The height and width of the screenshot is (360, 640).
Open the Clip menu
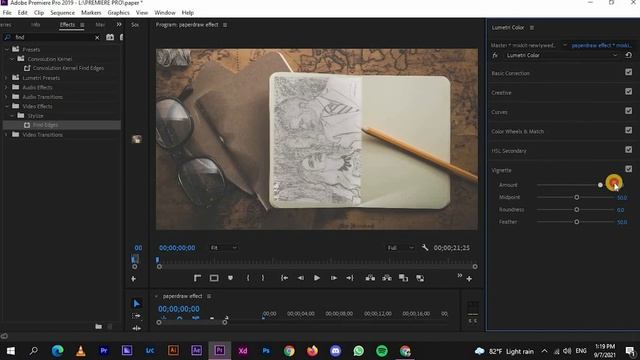[39, 13]
